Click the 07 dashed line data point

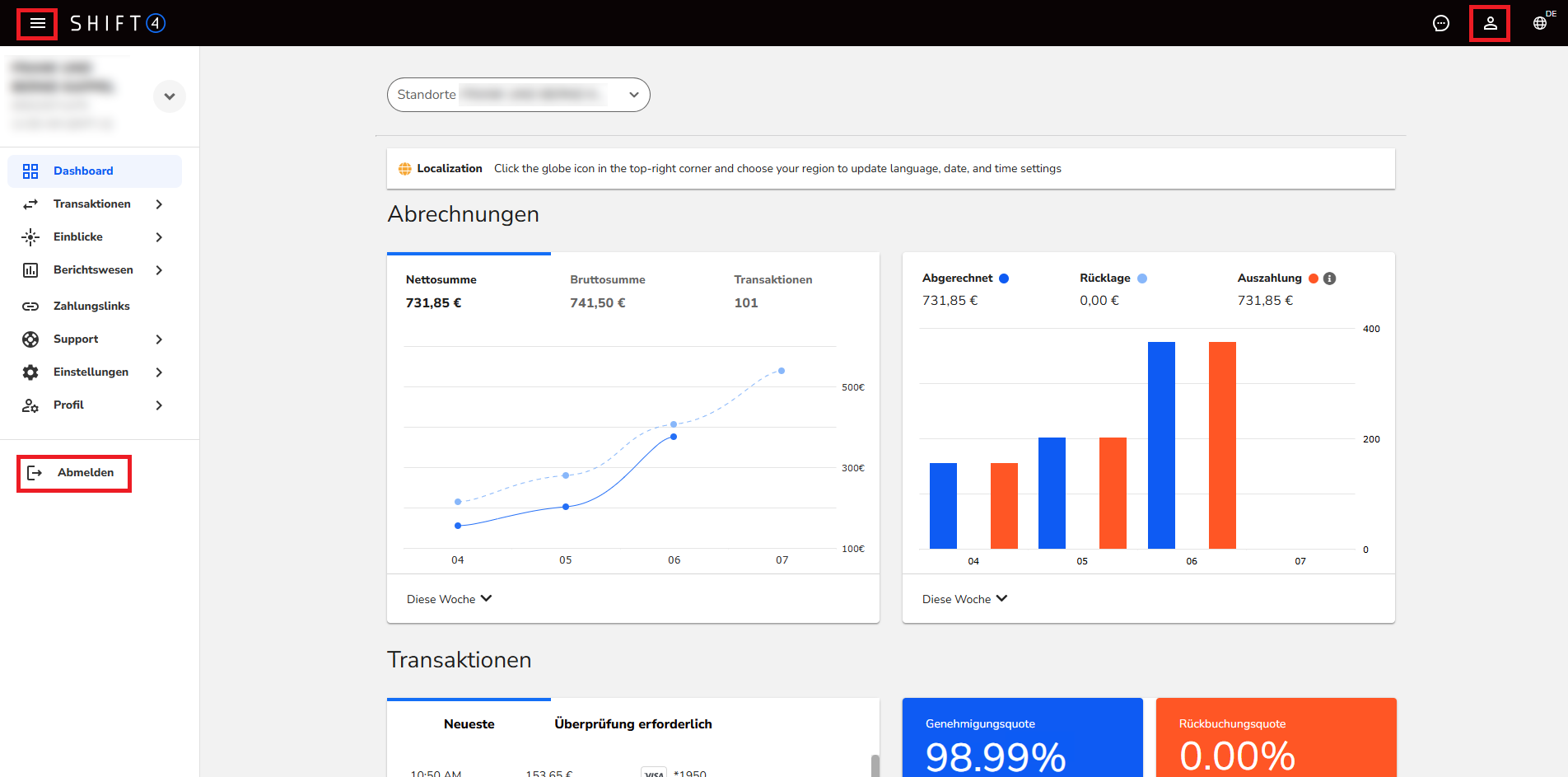pyautogui.click(x=782, y=371)
